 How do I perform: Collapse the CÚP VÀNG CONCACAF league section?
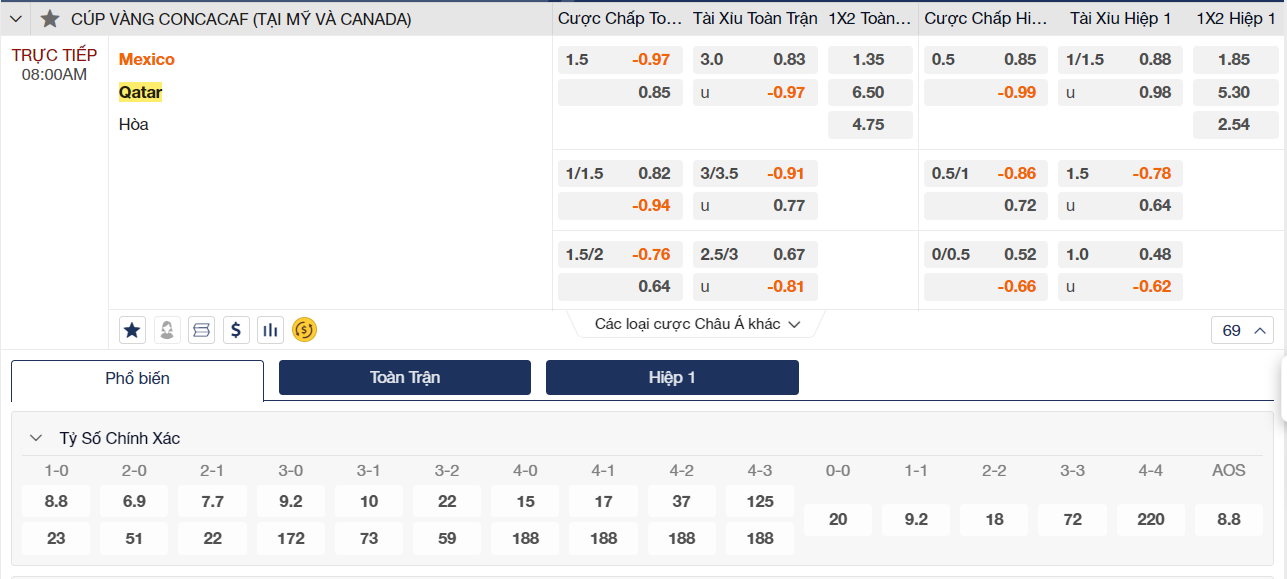16,19
